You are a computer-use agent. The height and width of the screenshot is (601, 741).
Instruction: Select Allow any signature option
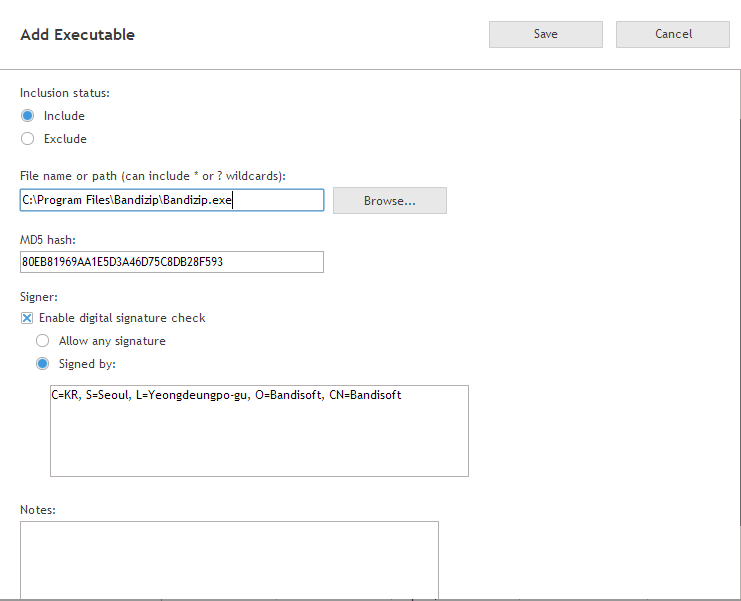click(x=43, y=341)
